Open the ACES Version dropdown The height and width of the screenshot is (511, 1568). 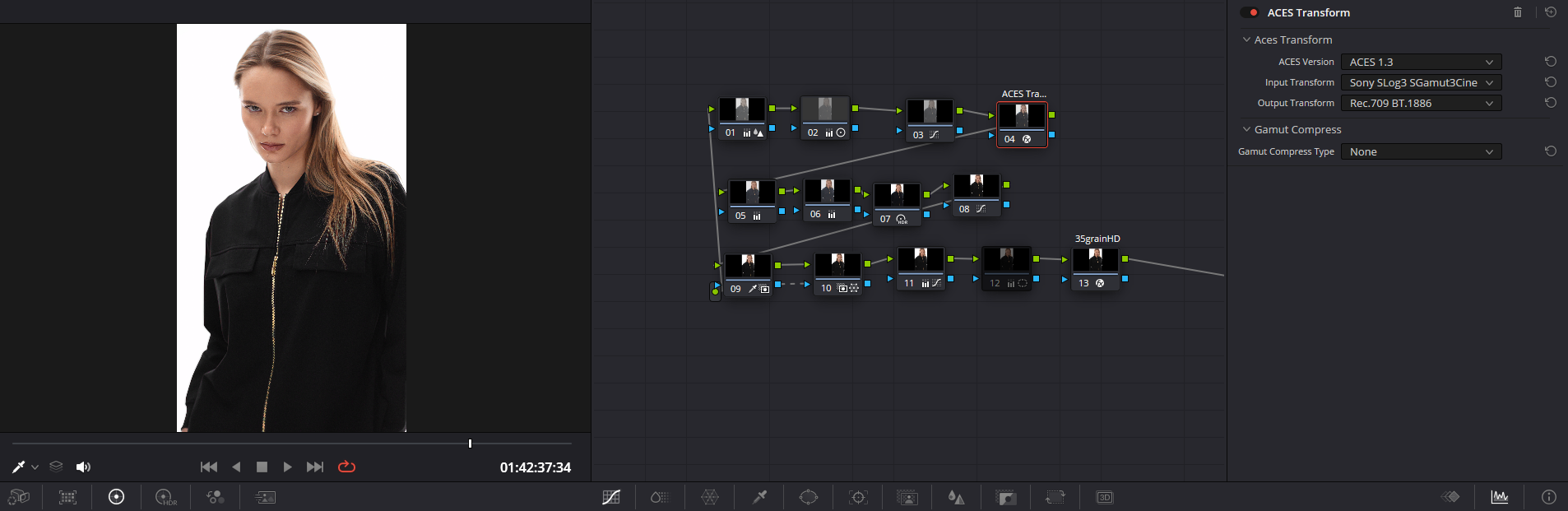(1421, 62)
